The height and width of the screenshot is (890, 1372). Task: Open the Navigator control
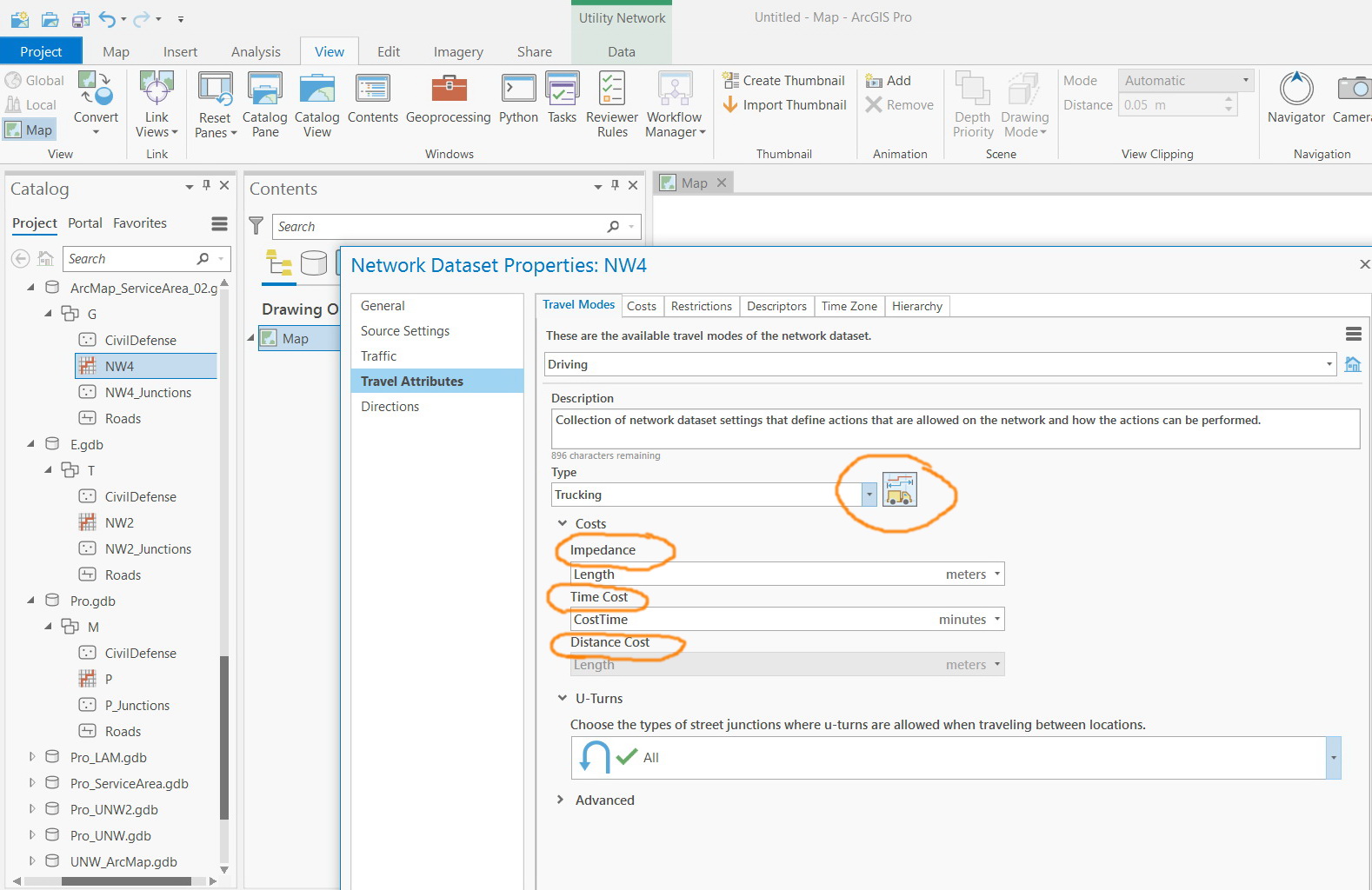[1296, 98]
